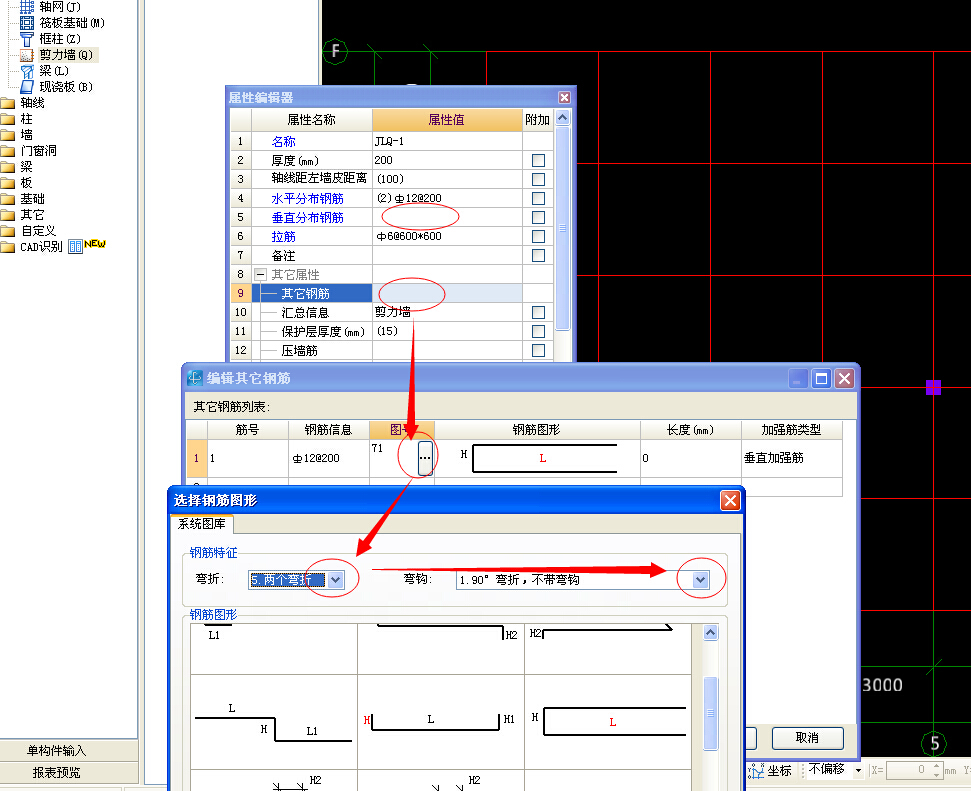Toggle 附加 checkbox for 轴线距左墙皮距离 row
The image size is (971, 791).
pyautogui.click(x=538, y=180)
